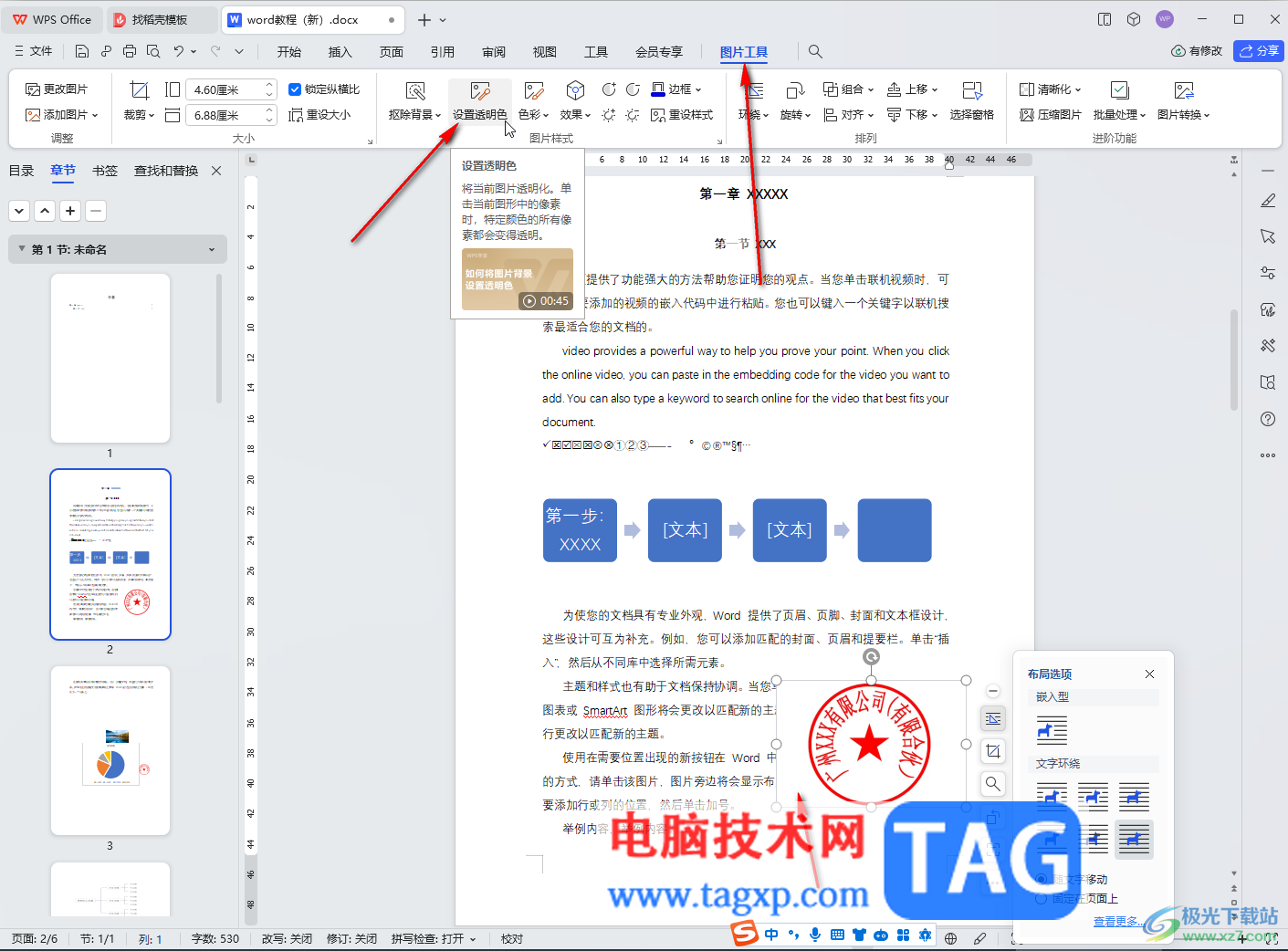Close the left navigation panel
The height and width of the screenshot is (951, 1288).
[216, 171]
